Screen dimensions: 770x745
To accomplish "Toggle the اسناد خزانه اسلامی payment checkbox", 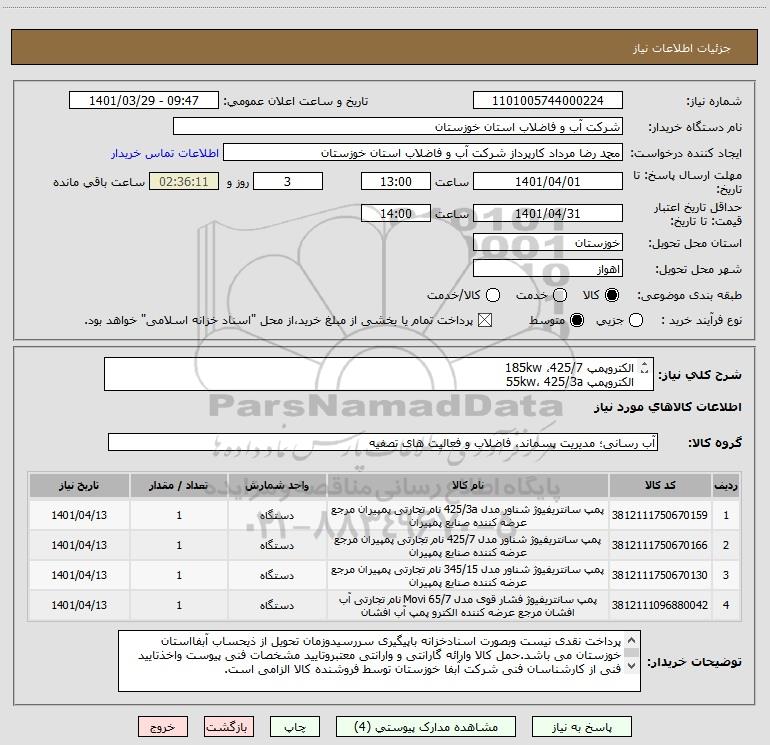I will click(x=485, y=321).
